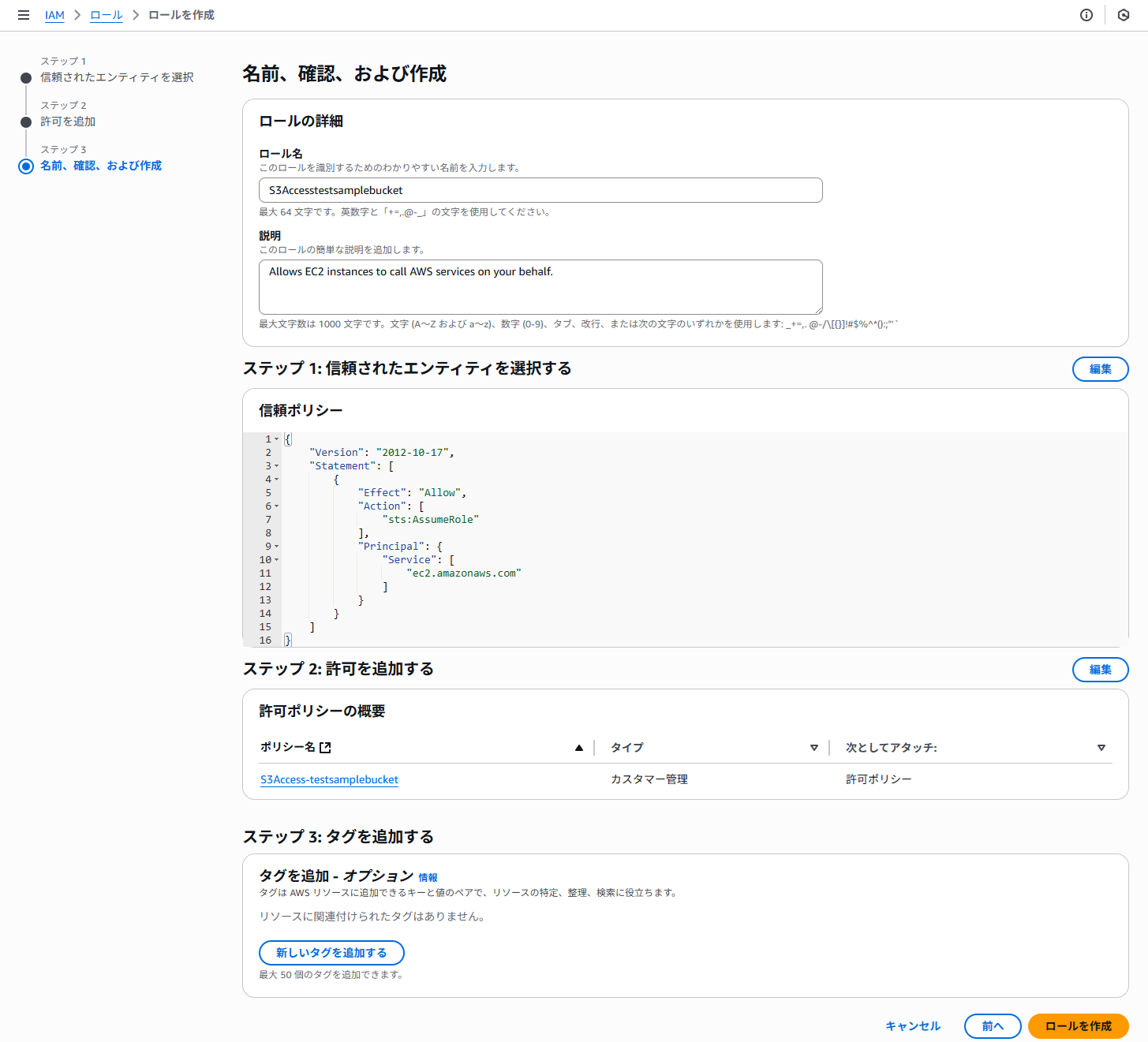This screenshot has height=1042, width=1148.
Task: Sort by ポリシー名 ascending triangle
Action: click(579, 748)
